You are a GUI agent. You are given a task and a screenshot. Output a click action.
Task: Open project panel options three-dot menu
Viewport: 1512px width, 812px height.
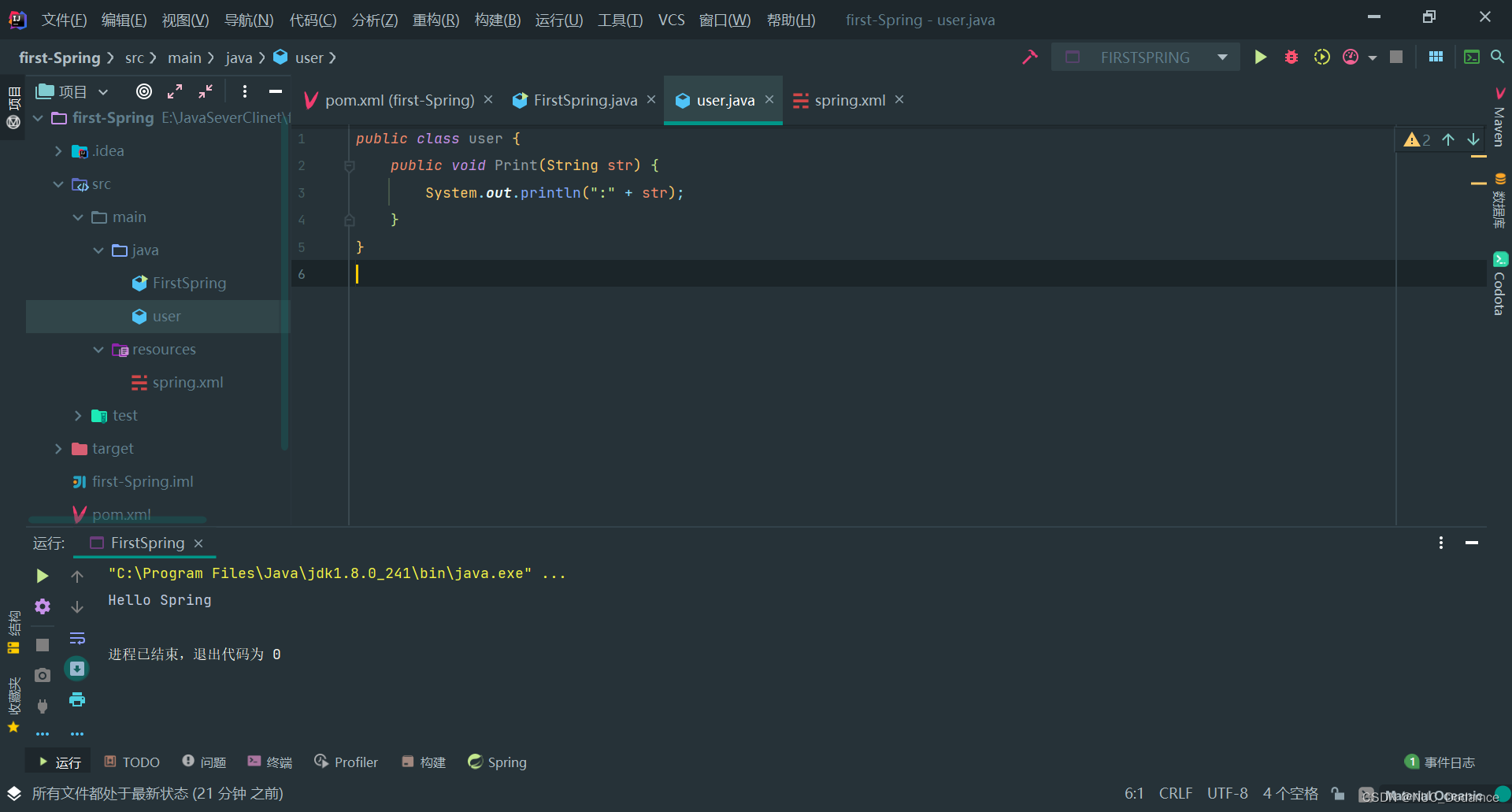coord(245,91)
